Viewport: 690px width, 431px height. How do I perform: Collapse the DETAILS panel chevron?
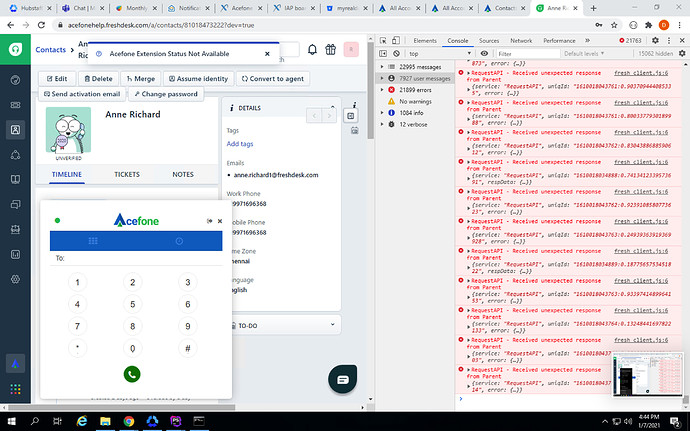pyautogui.click(x=333, y=107)
